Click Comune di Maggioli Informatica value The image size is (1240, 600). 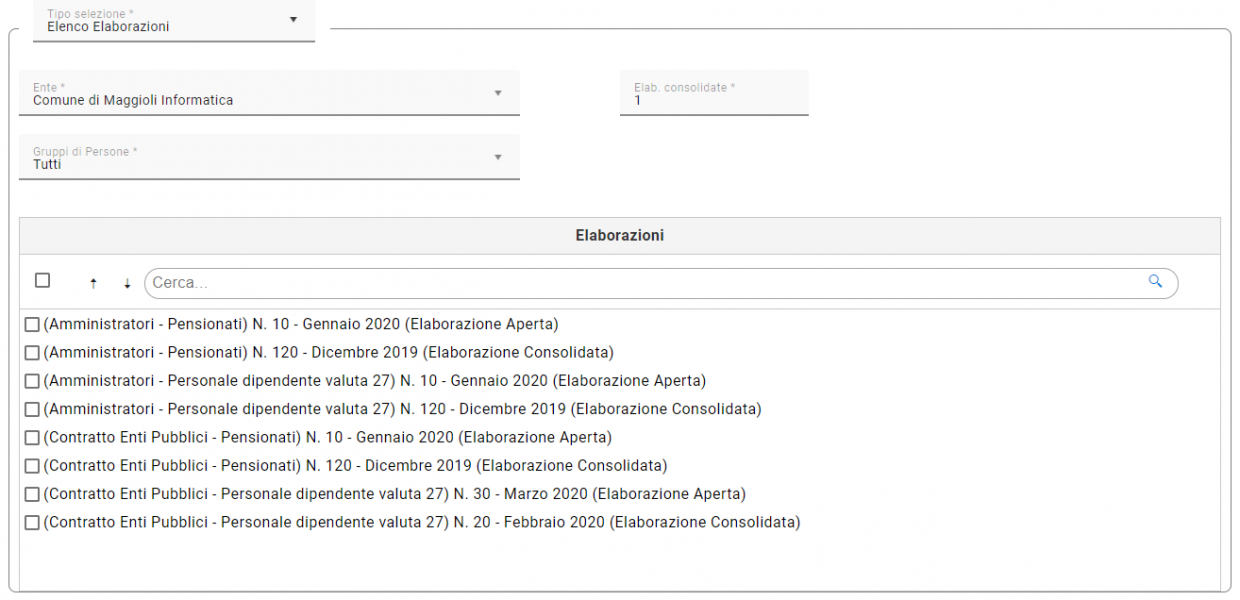coord(133,100)
